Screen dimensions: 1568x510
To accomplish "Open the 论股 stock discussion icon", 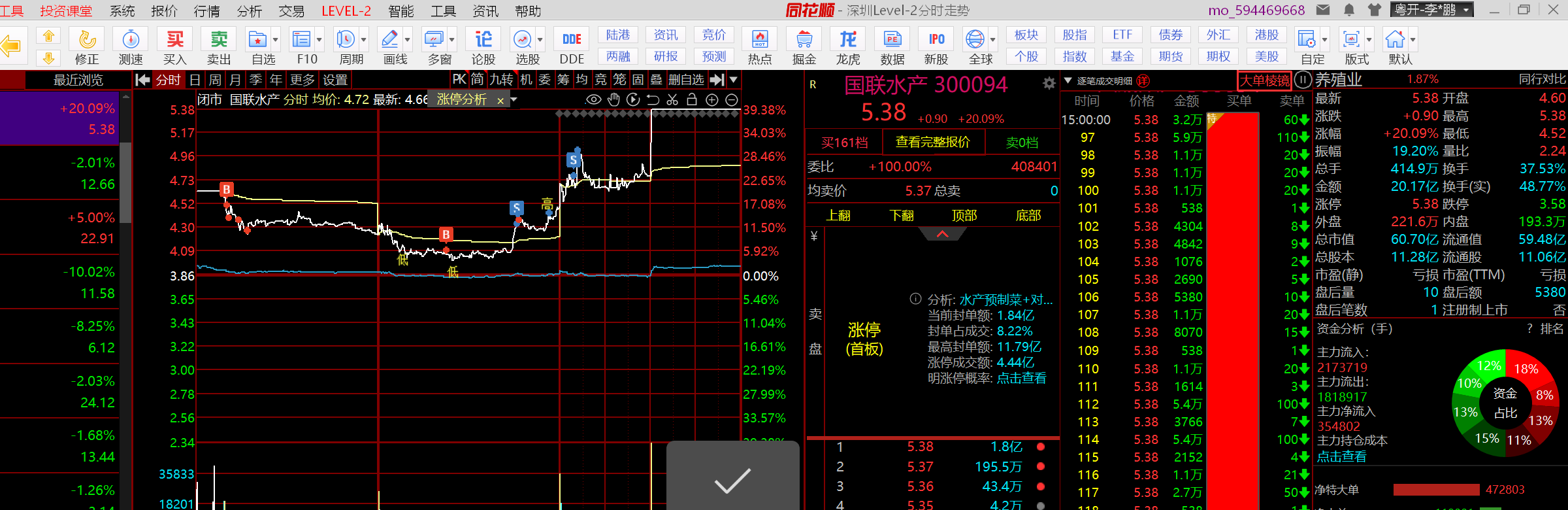I will point(483,39).
